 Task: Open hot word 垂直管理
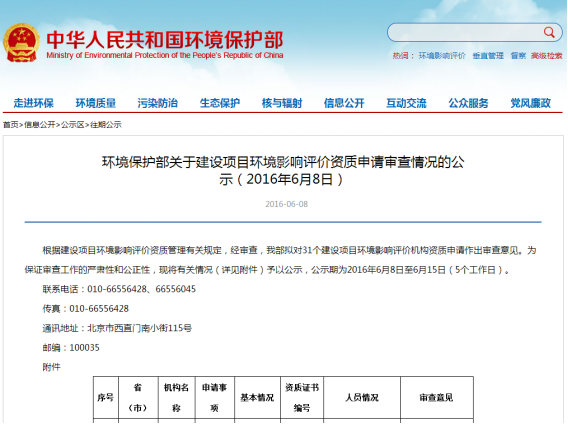pyautogui.click(x=488, y=56)
